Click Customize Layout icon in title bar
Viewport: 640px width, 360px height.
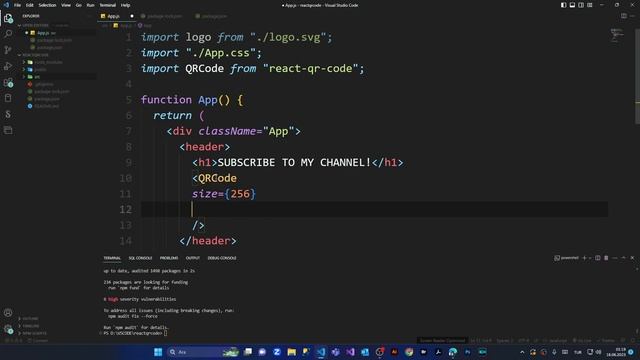click(x=590, y=5)
